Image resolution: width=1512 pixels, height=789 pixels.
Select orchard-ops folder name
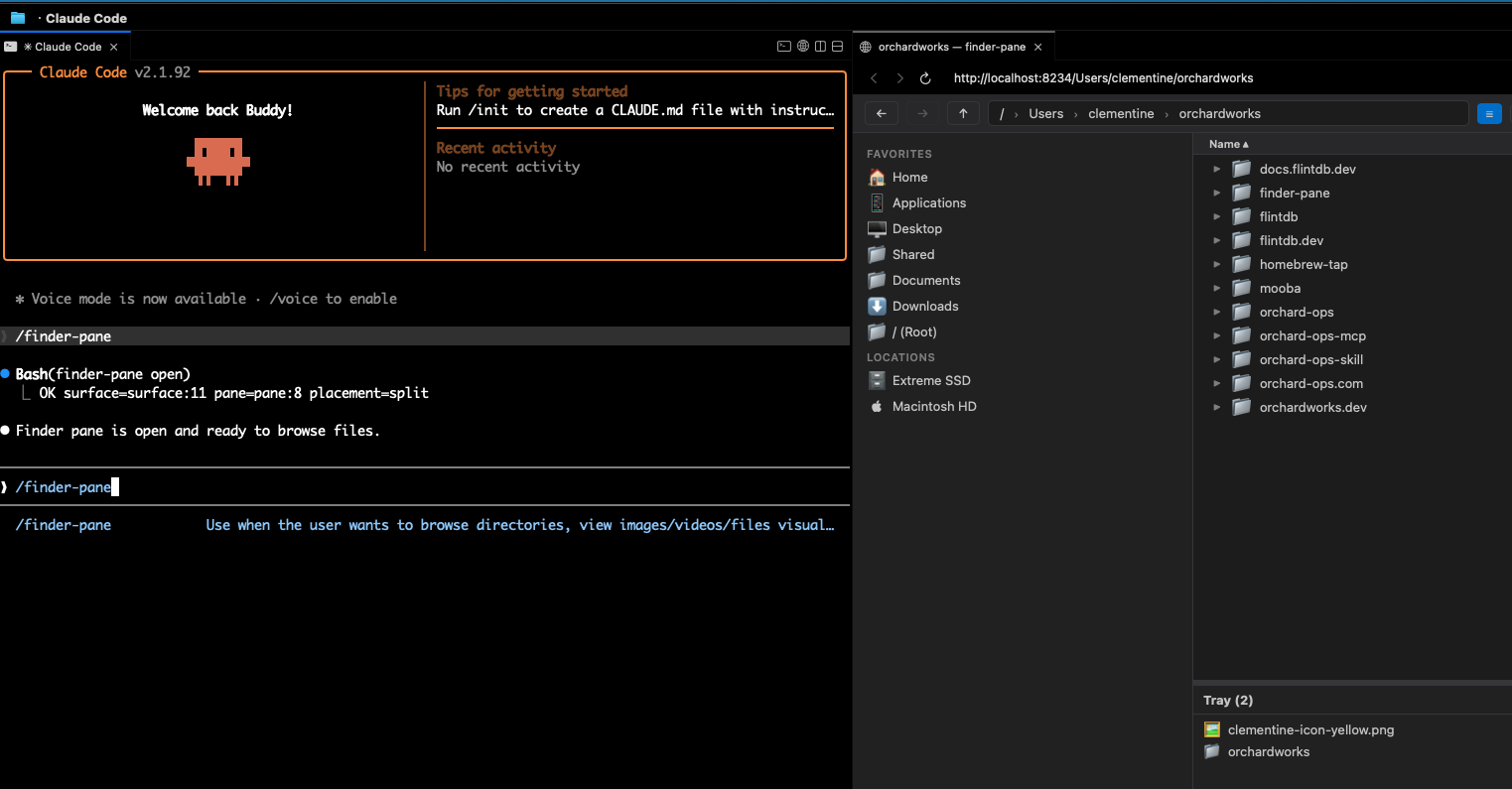point(1297,312)
